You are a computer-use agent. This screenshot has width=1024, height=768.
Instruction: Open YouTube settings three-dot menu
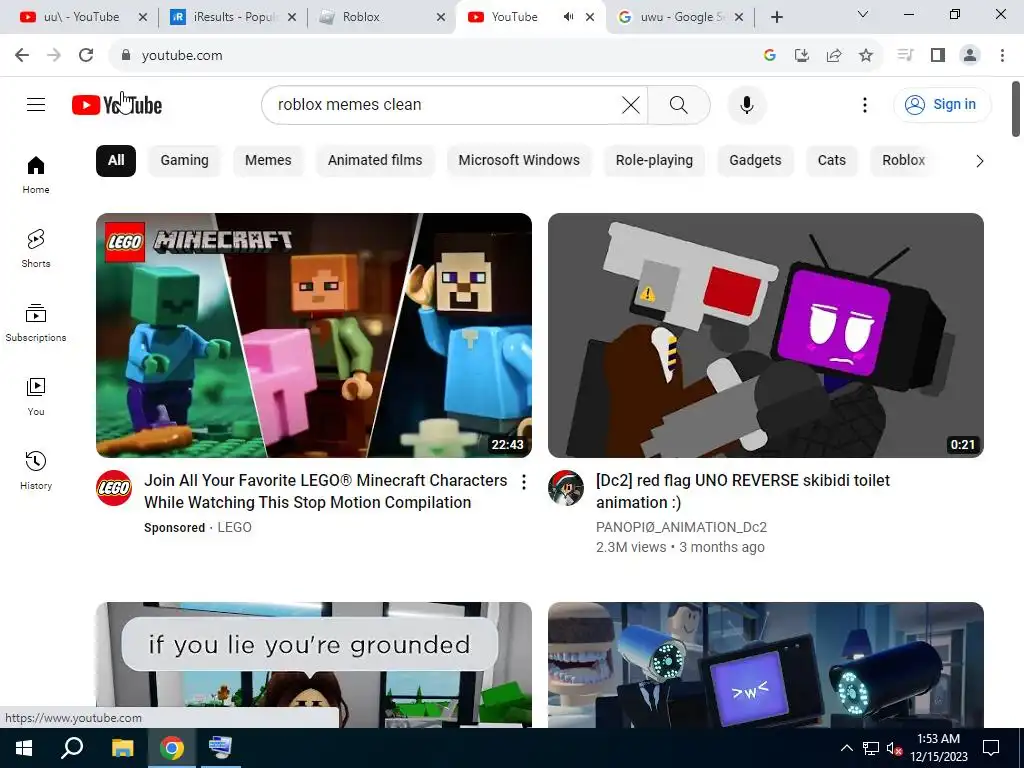(x=865, y=104)
